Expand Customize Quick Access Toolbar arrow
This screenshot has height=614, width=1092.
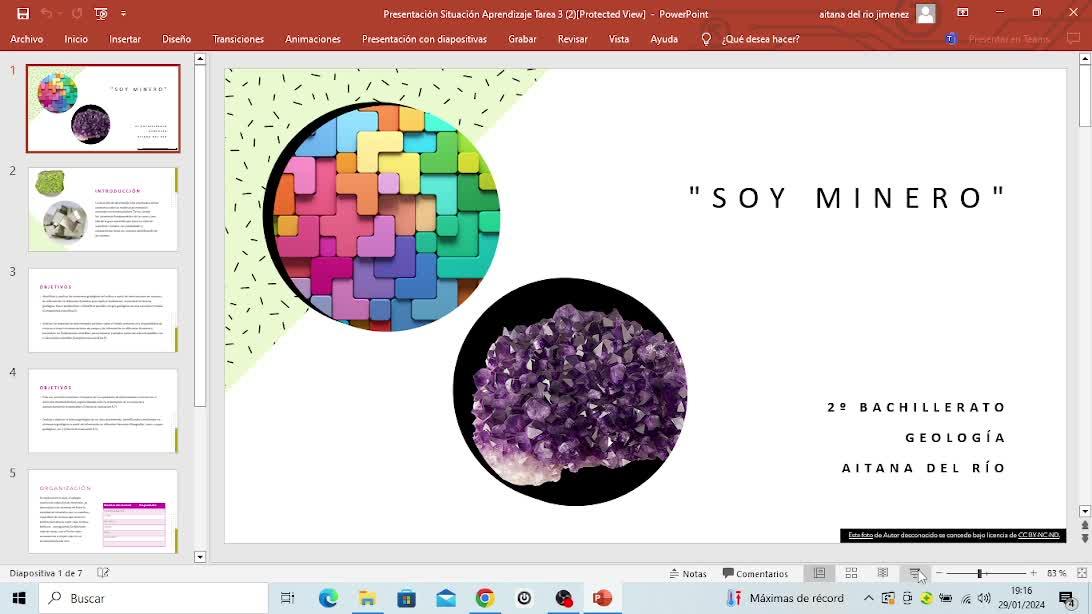coord(123,13)
